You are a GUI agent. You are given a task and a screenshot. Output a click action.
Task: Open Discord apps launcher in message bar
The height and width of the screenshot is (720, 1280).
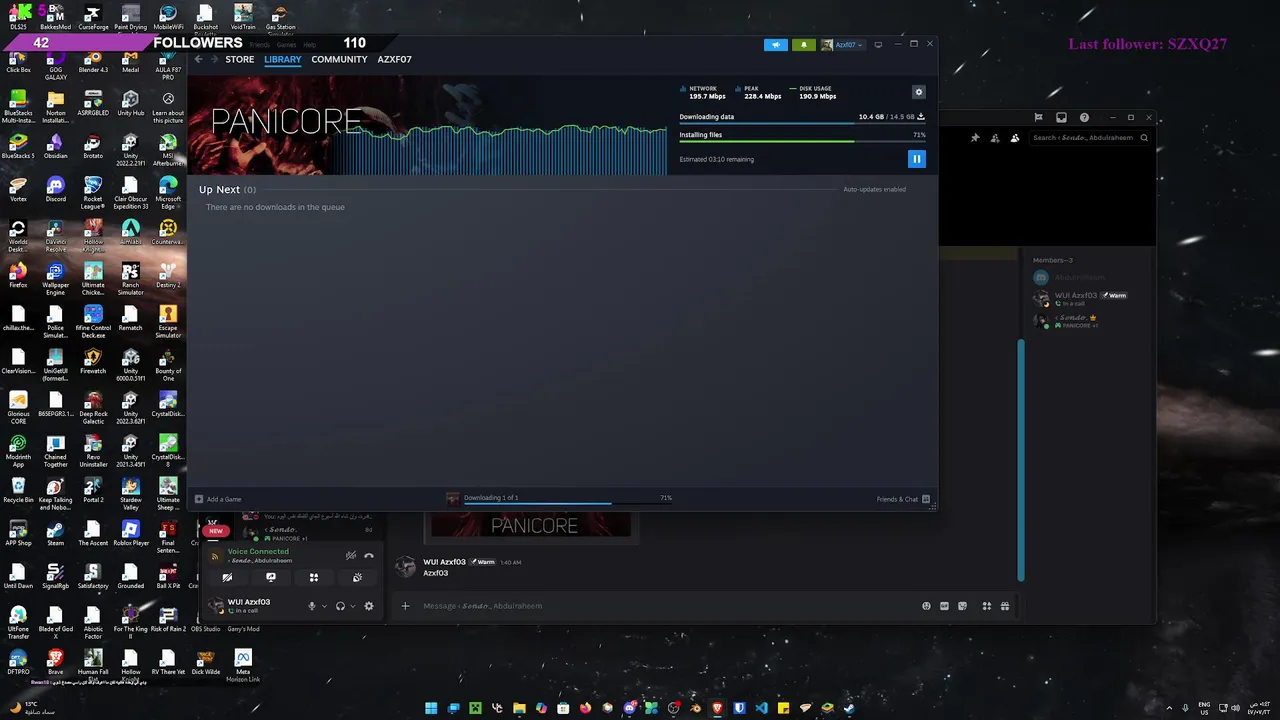tap(986, 606)
